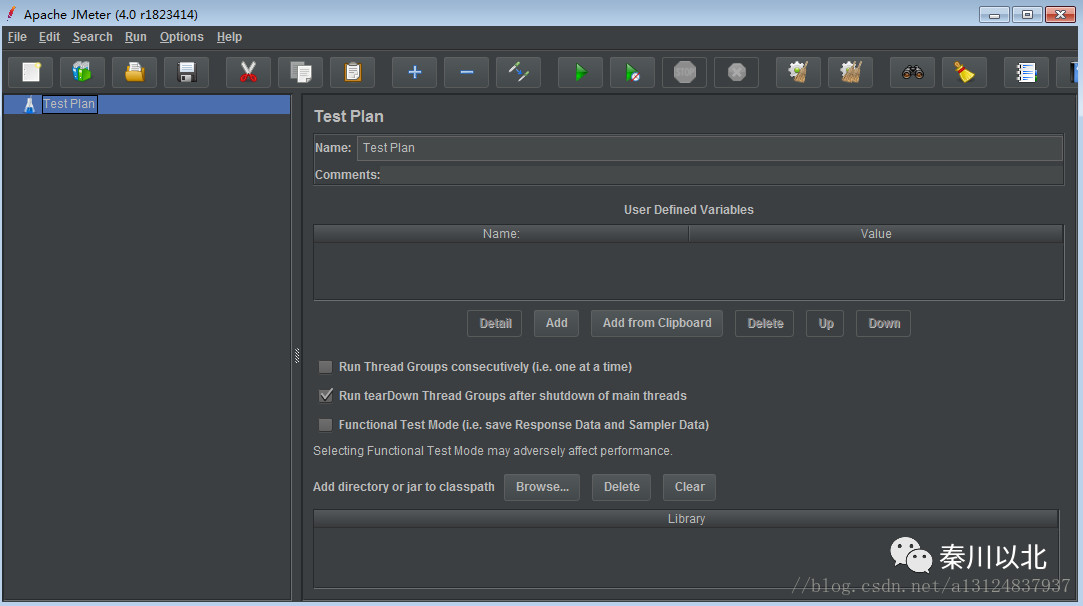Click the New test plan icon
The image size is (1083, 606).
[x=31, y=72]
